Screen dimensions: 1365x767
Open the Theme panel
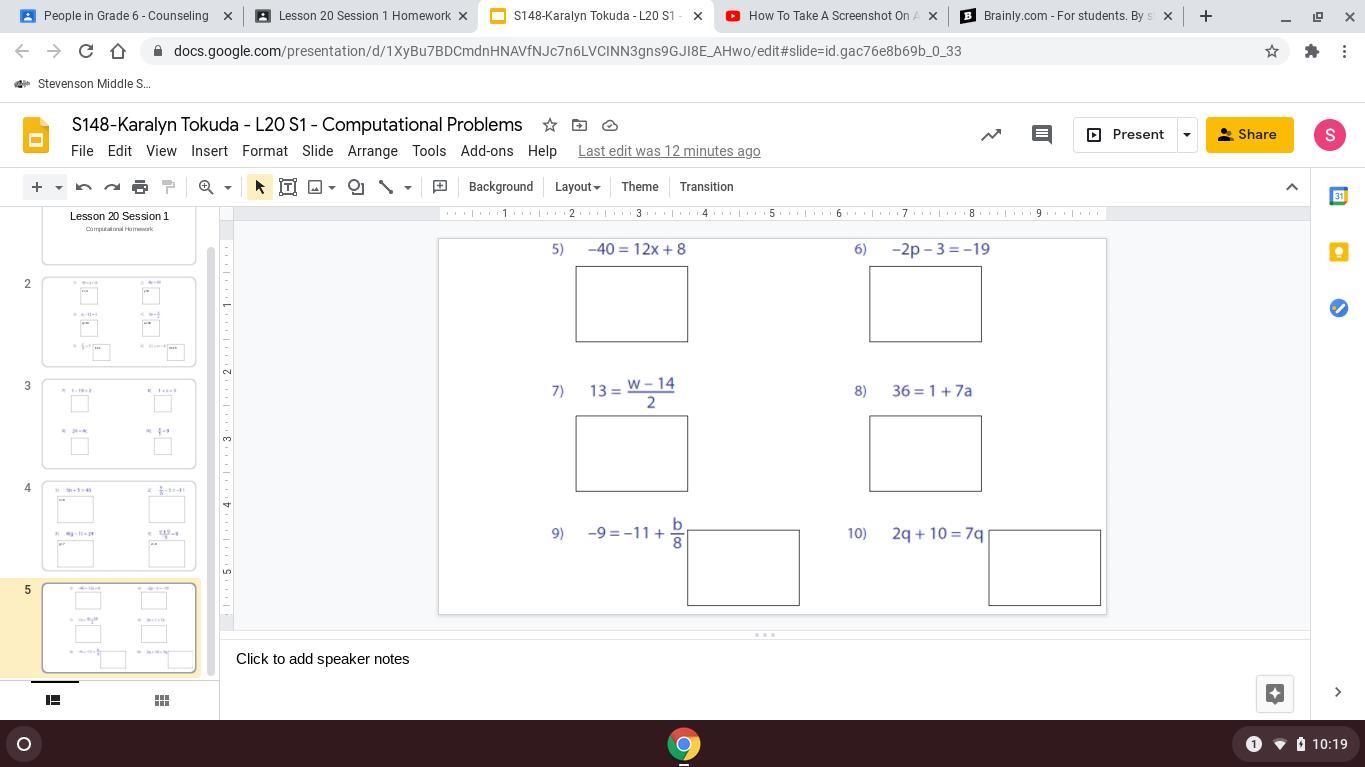640,187
